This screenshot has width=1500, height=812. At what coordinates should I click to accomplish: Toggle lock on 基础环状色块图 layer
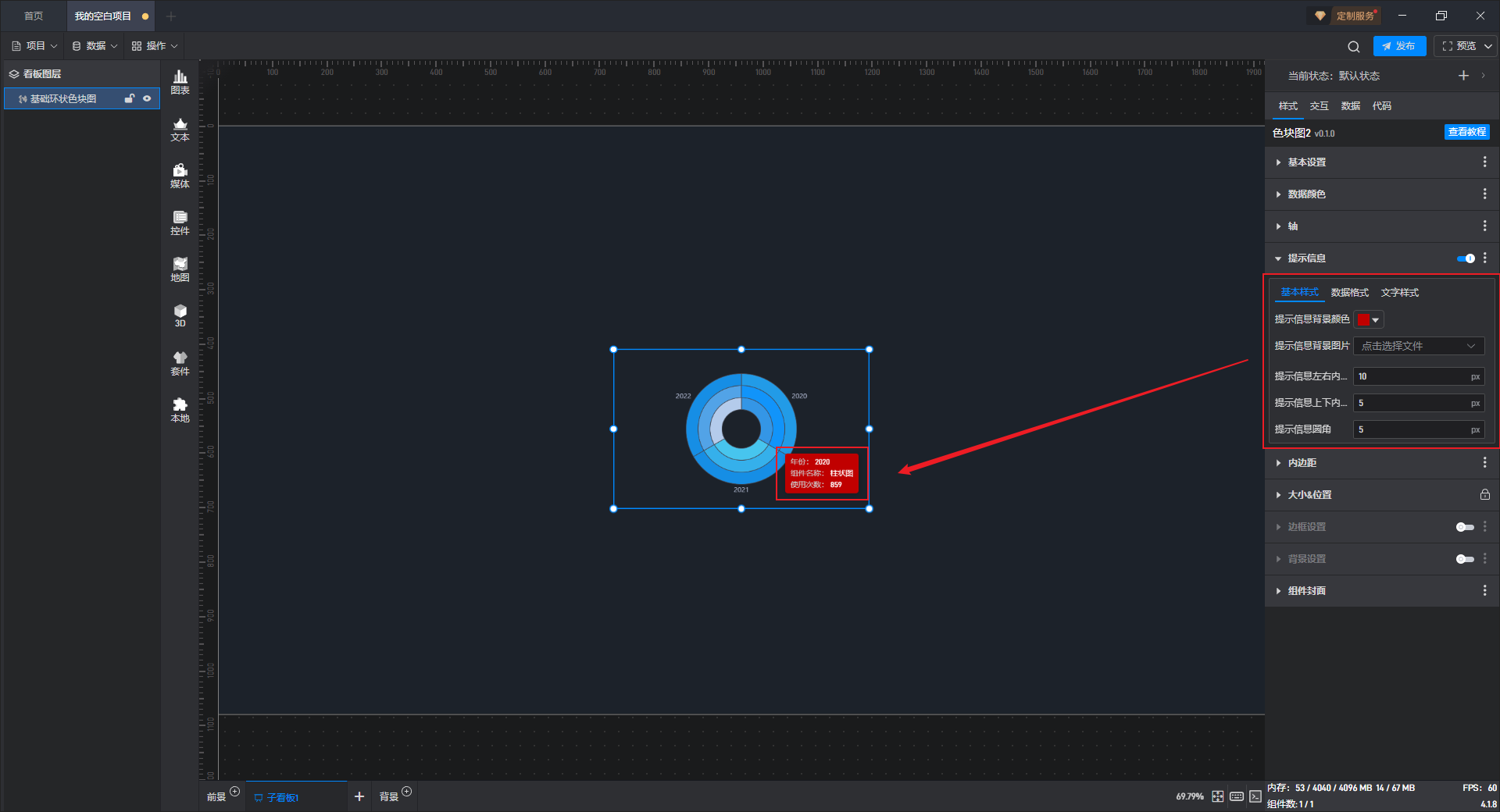tap(130, 98)
